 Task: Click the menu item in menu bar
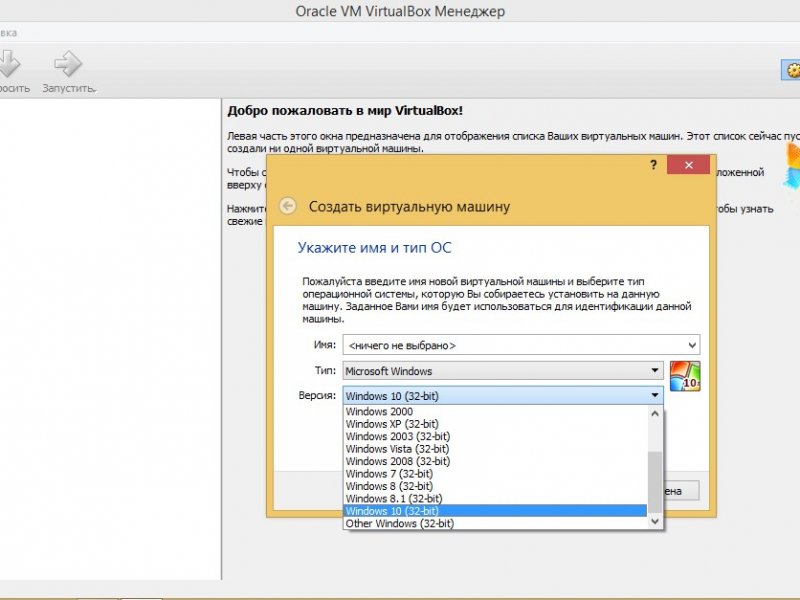click(8, 33)
